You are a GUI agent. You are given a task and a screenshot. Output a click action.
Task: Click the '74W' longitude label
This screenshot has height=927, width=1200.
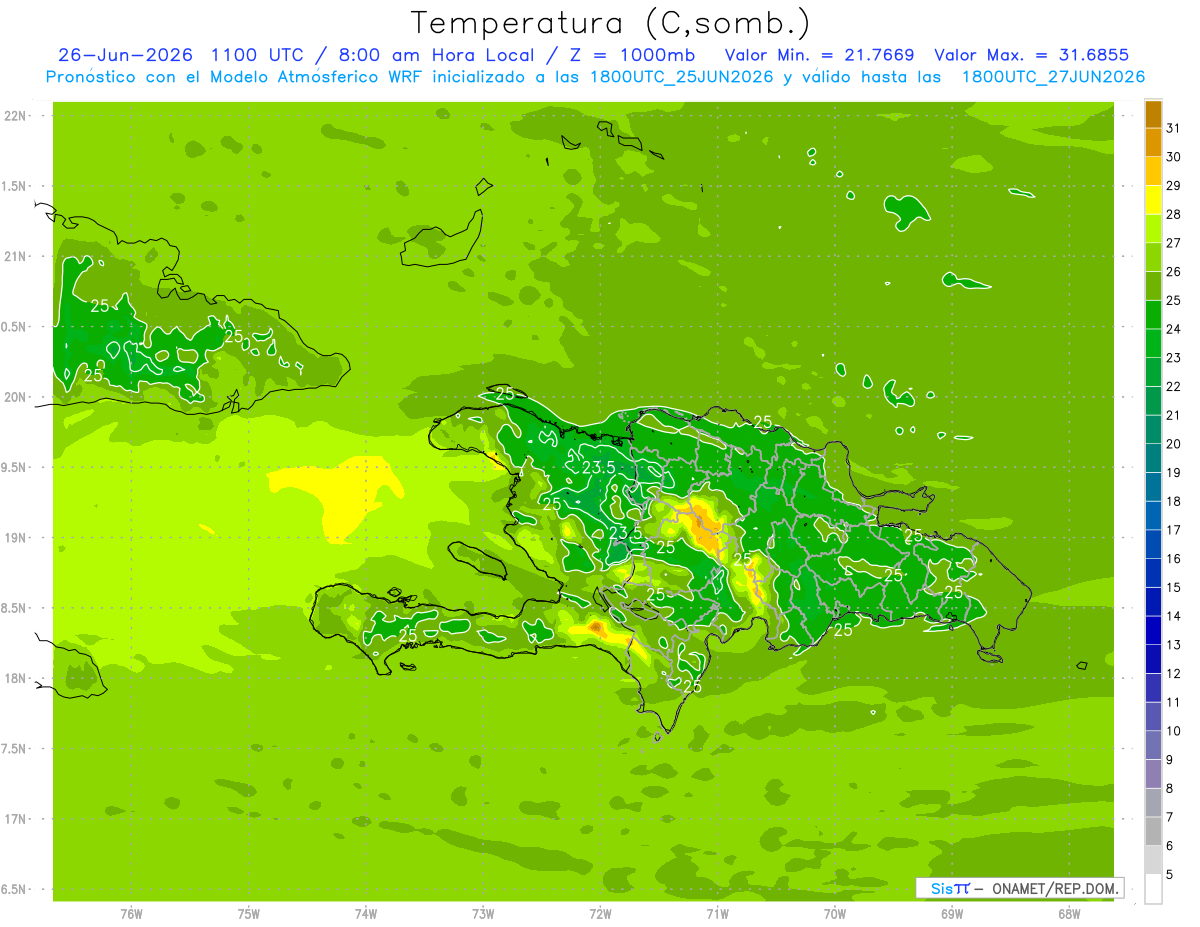click(x=366, y=913)
